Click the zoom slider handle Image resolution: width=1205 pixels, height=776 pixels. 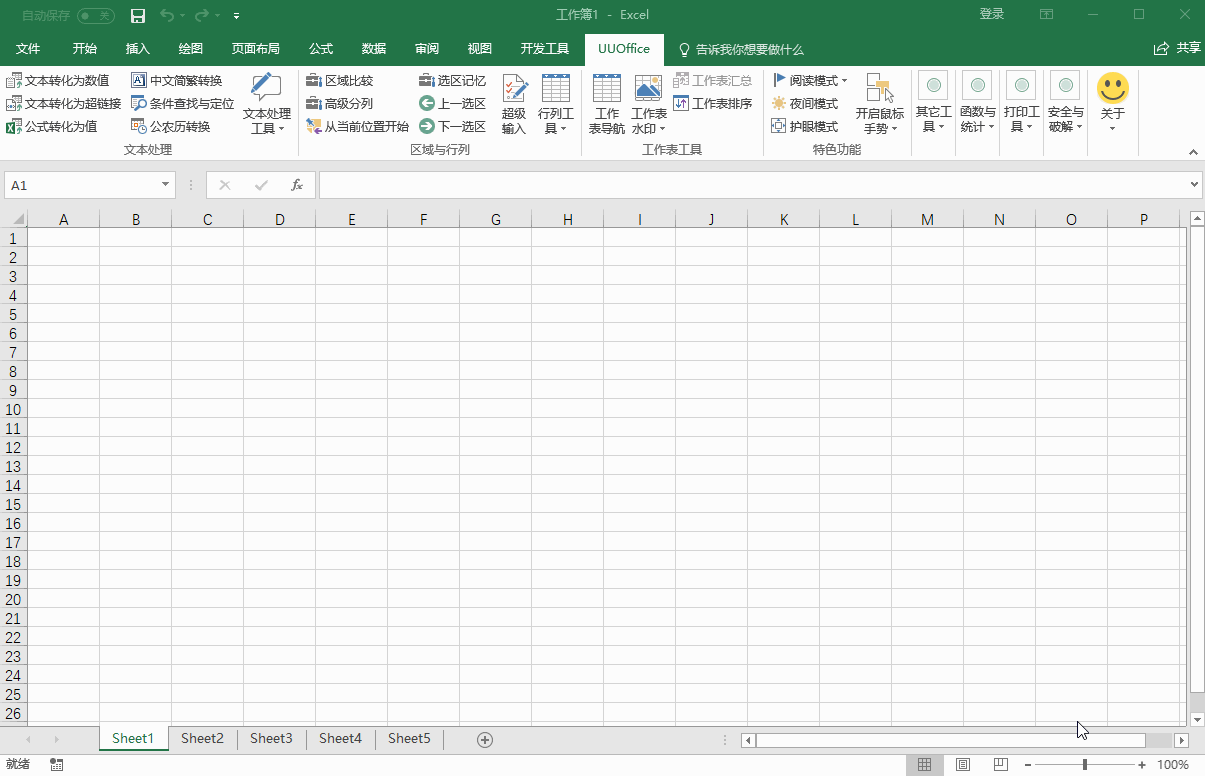click(x=1085, y=765)
